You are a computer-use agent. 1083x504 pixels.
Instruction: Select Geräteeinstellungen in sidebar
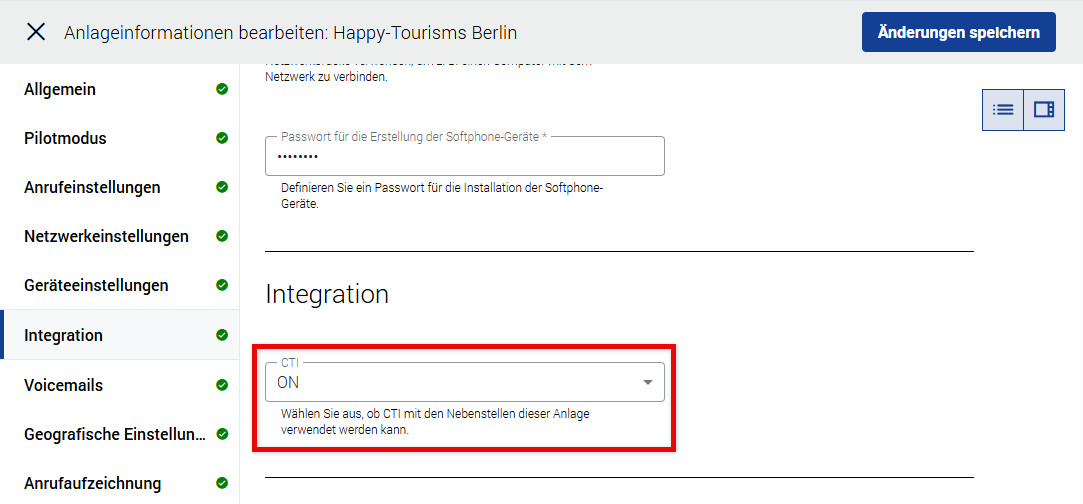click(96, 285)
